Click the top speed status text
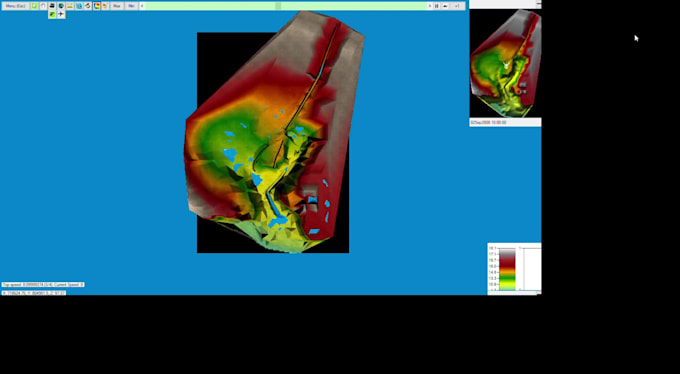The image size is (680, 374). [43, 285]
